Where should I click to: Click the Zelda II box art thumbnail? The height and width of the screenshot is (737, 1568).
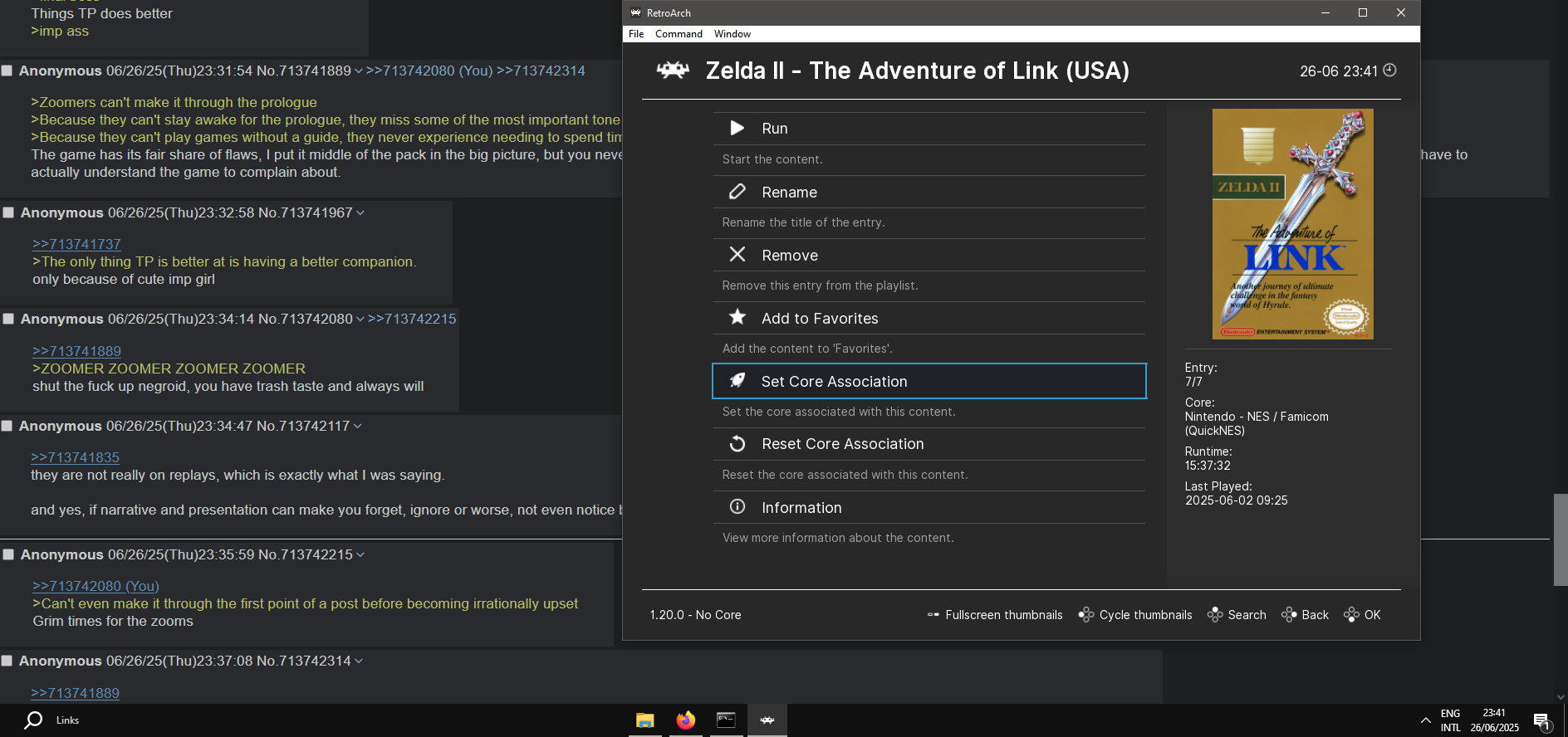tap(1292, 224)
